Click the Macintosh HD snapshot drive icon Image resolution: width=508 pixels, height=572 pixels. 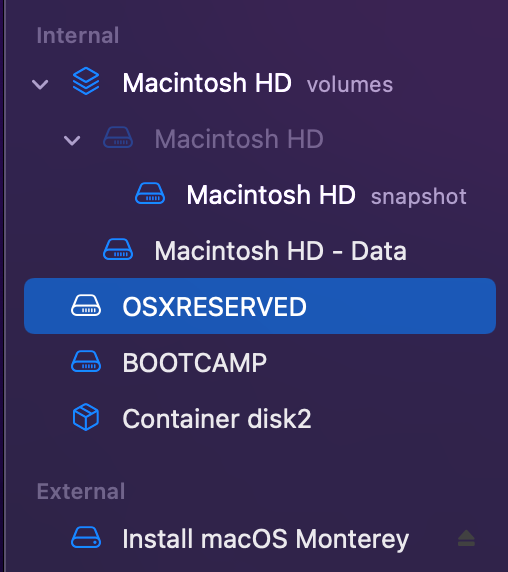(150, 193)
